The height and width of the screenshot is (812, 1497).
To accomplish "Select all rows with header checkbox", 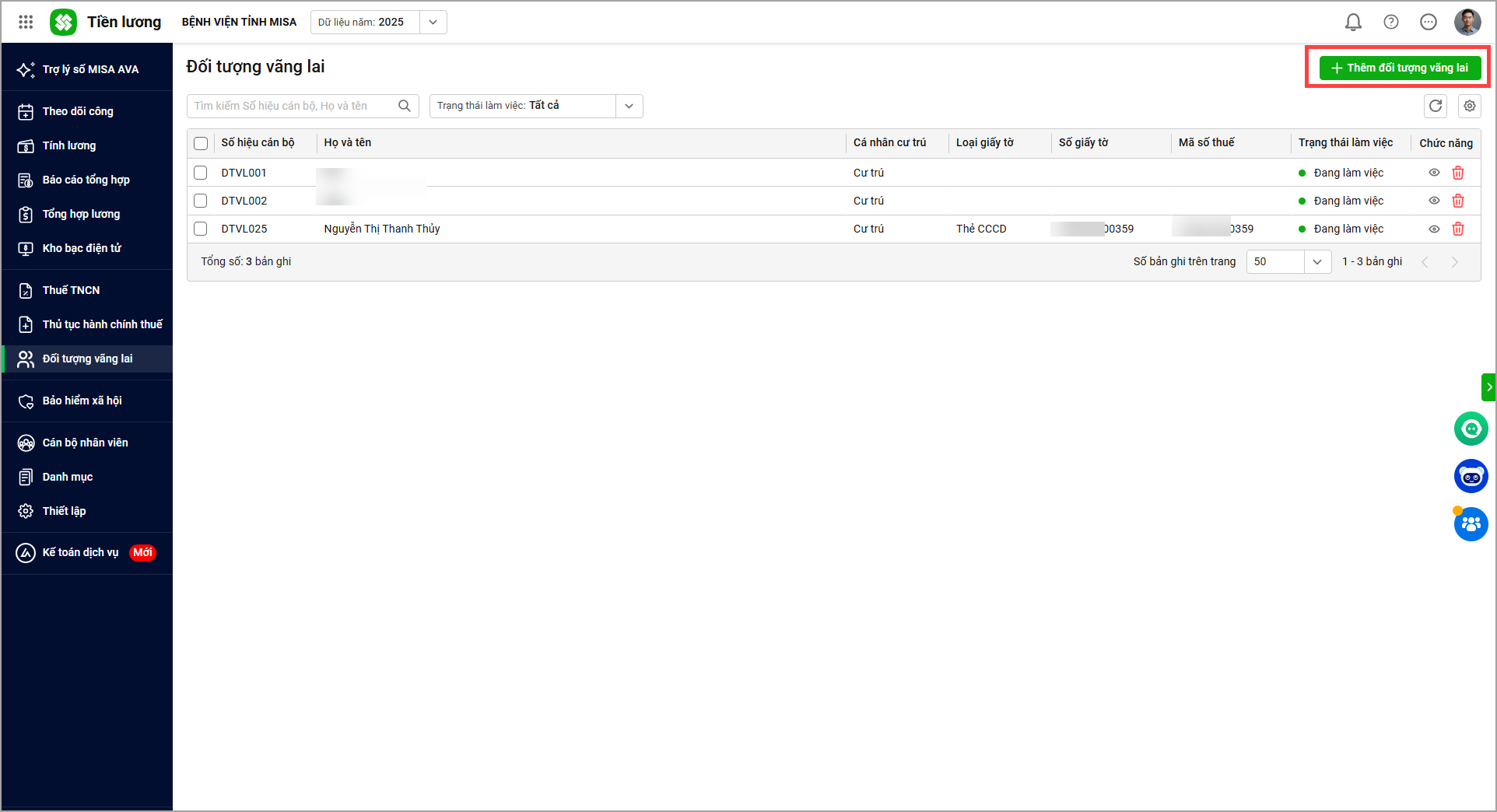I will point(201,143).
